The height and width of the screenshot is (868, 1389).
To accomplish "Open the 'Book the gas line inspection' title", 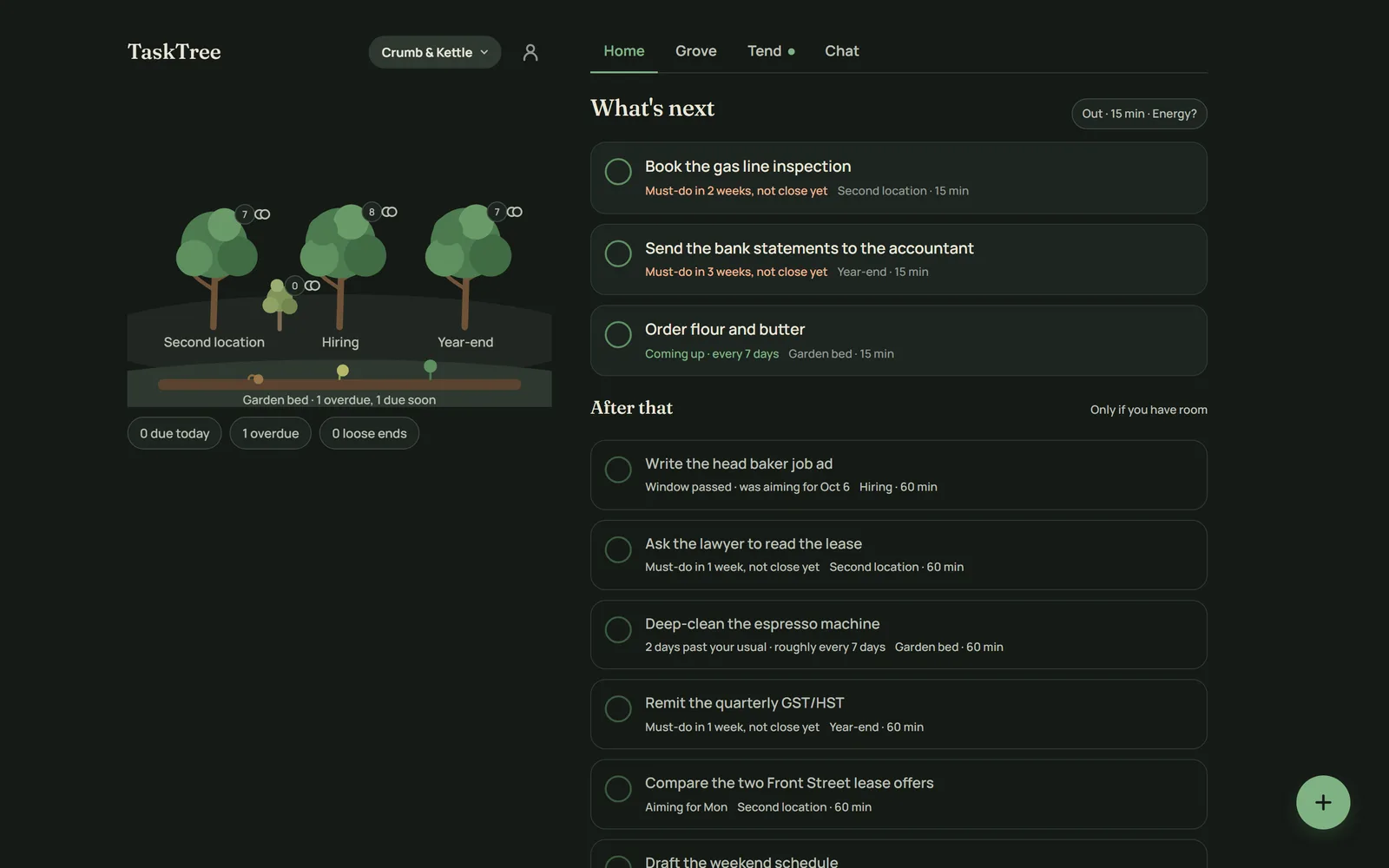I will pos(748,167).
